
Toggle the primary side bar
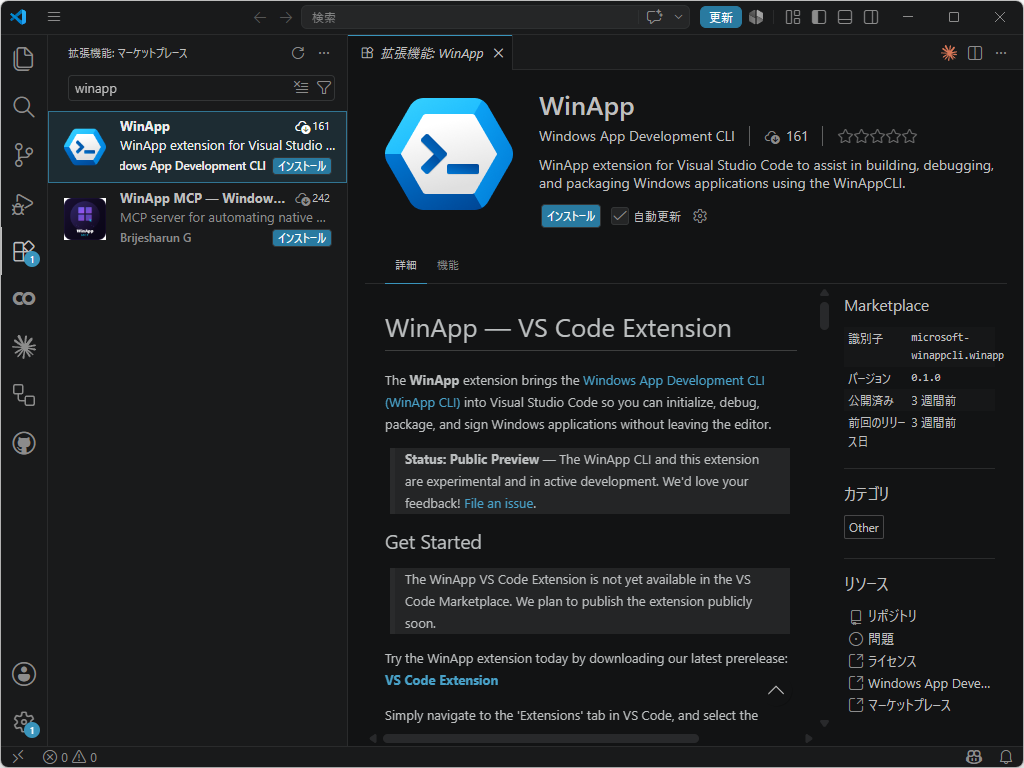point(819,17)
